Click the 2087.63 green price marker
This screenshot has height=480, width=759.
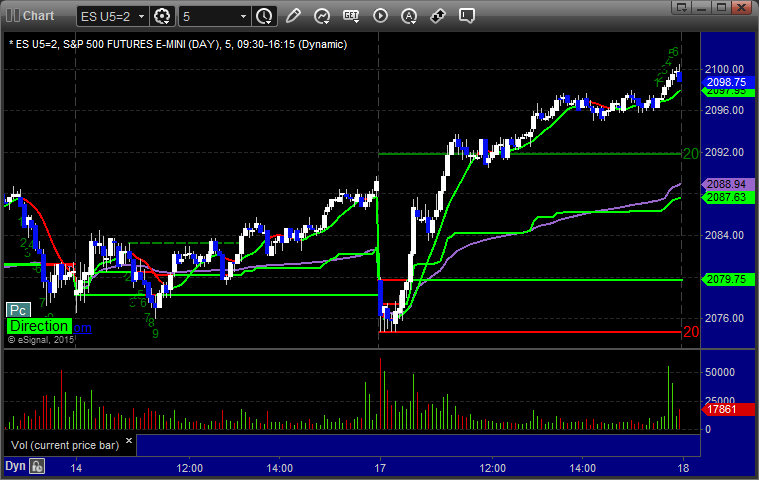click(x=728, y=197)
